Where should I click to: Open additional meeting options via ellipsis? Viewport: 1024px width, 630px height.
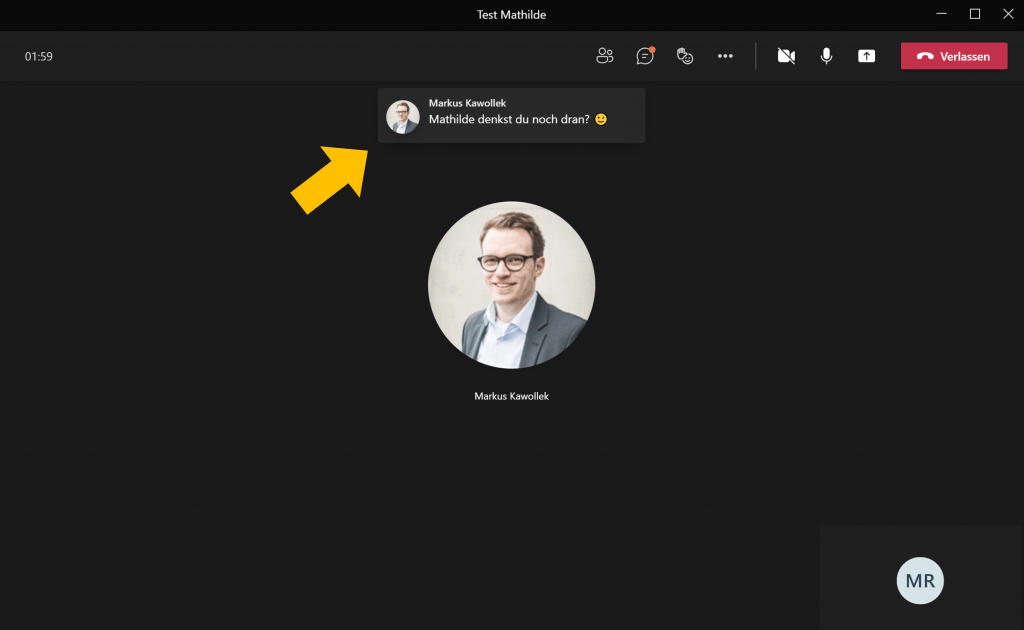tap(726, 56)
